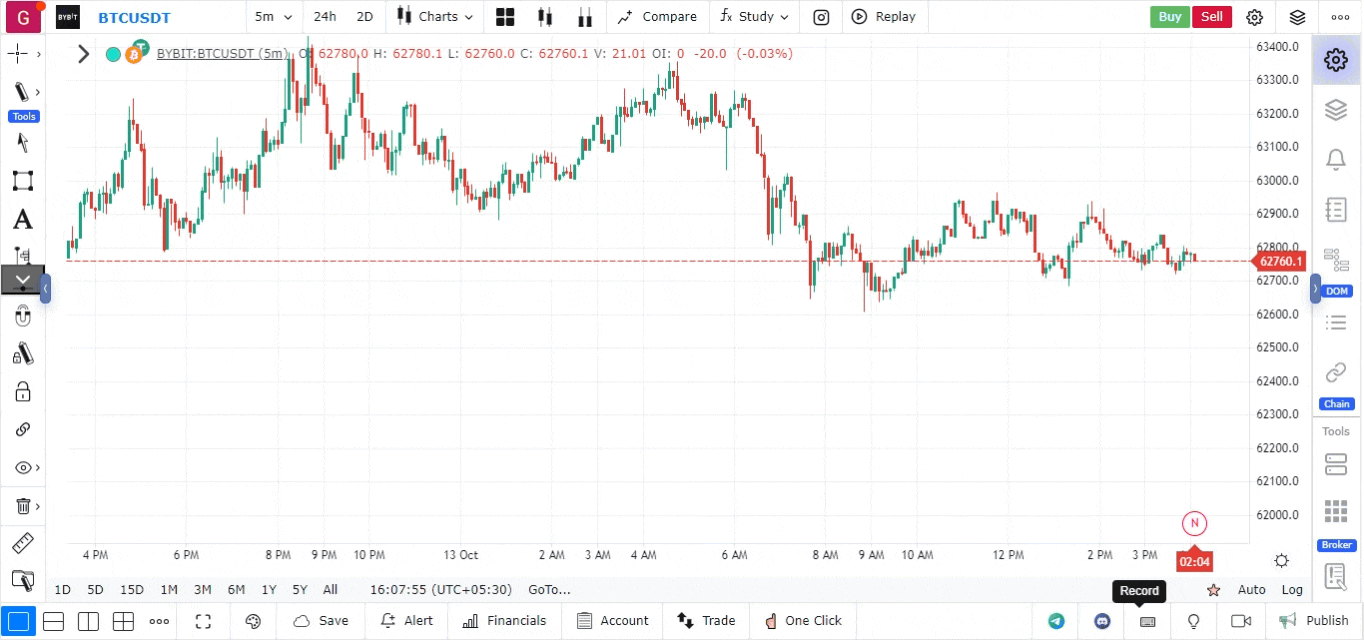Expand the Charts type dropdown

pos(435,17)
